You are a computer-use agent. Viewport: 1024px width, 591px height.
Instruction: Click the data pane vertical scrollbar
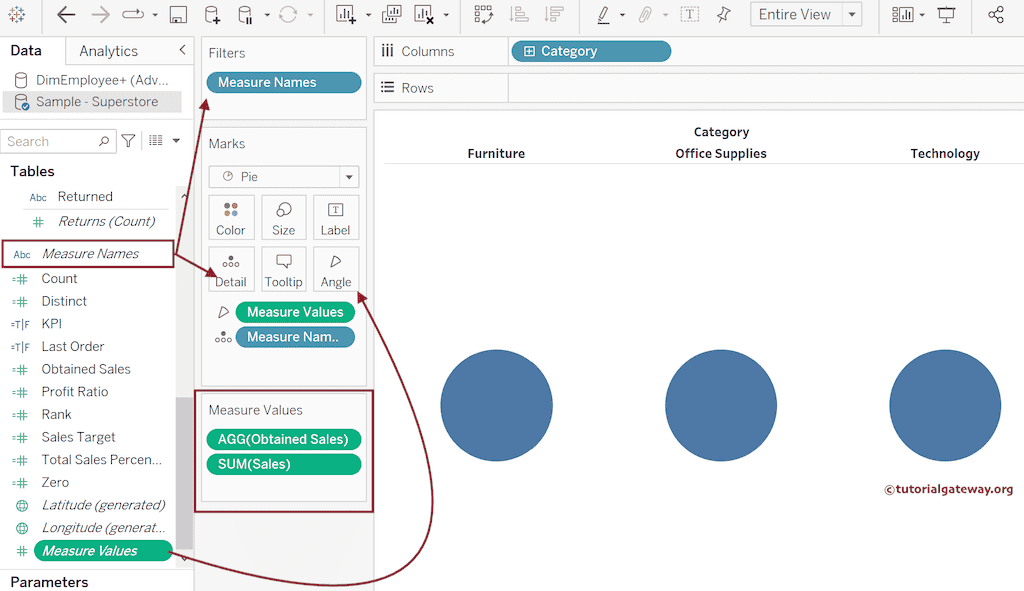click(184, 473)
